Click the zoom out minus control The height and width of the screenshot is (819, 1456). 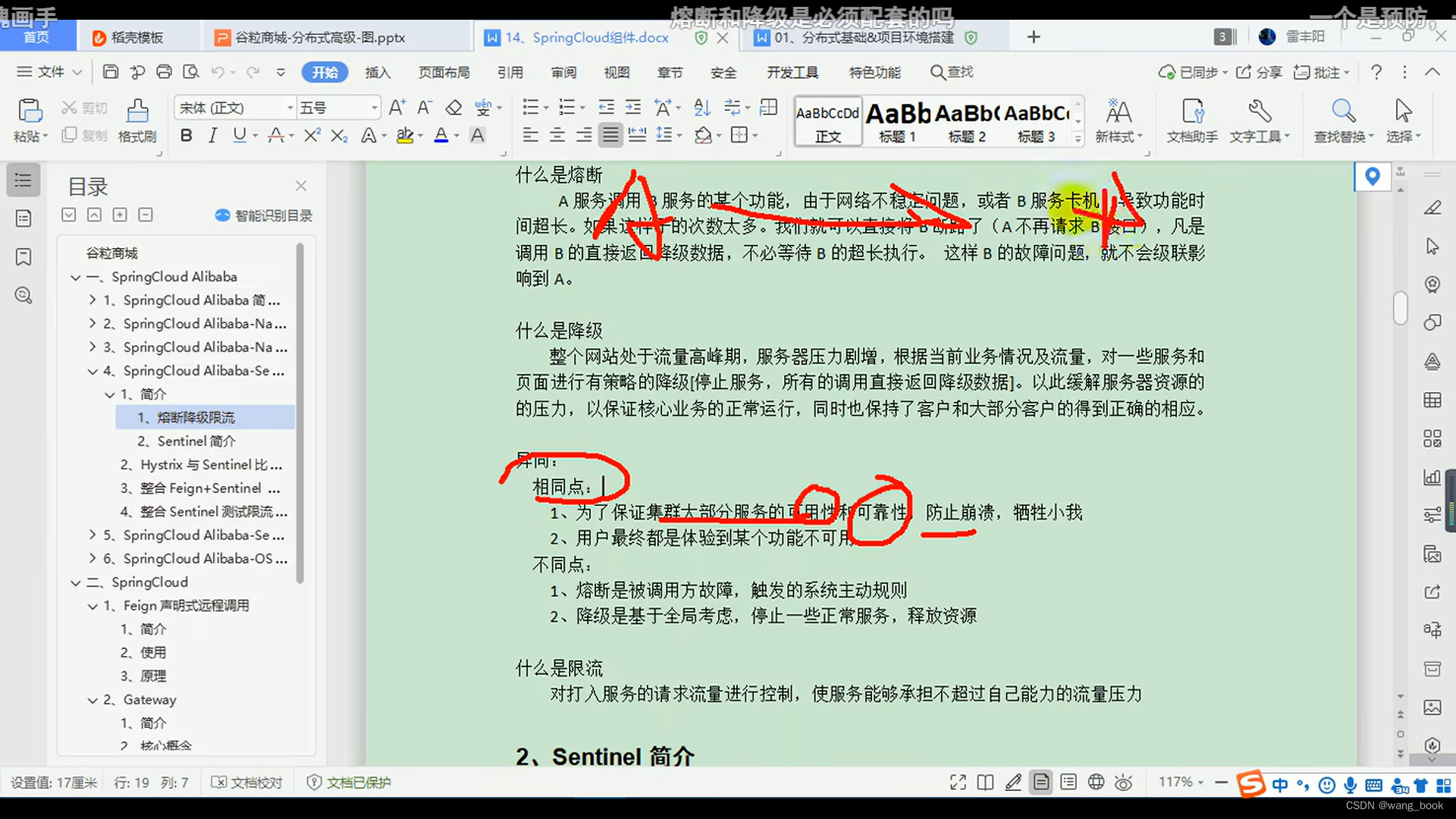pyautogui.click(x=1221, y=782)
